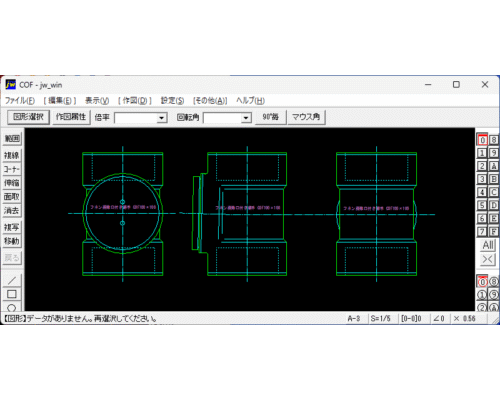Click the cross button below All
500x400 pixels.
488,259
